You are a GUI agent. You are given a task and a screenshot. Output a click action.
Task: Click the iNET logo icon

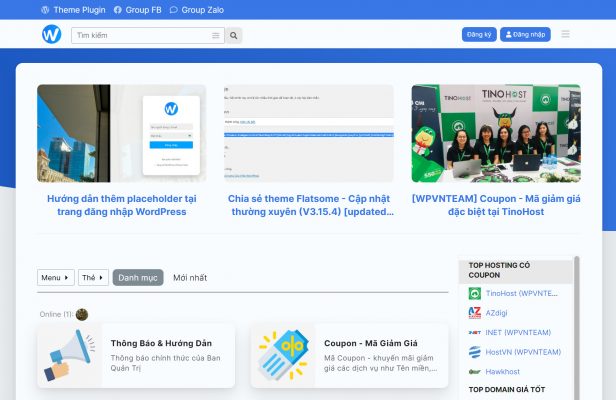pyautogui.click(x=475, y=332)
